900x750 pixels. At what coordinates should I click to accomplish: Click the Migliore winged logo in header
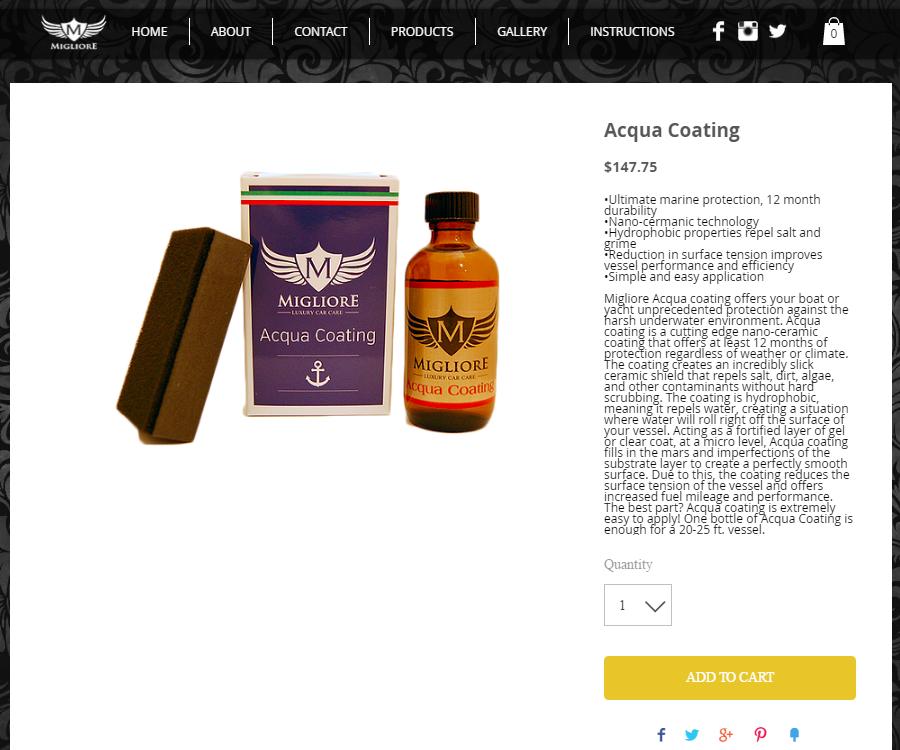pyautogui.click(x=73, y=32)
